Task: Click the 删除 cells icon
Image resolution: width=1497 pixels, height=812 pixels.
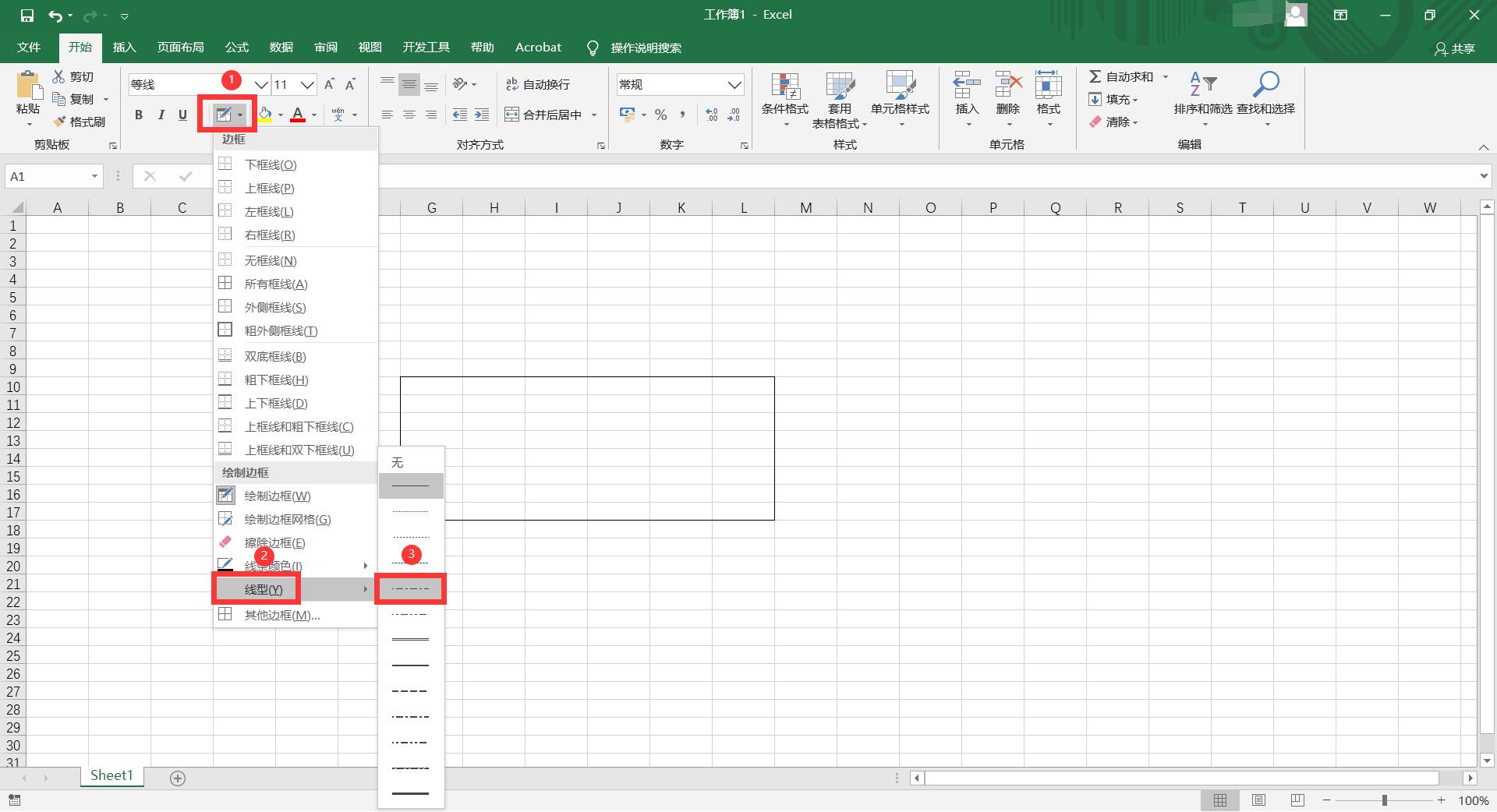Action: [1008, 85]
